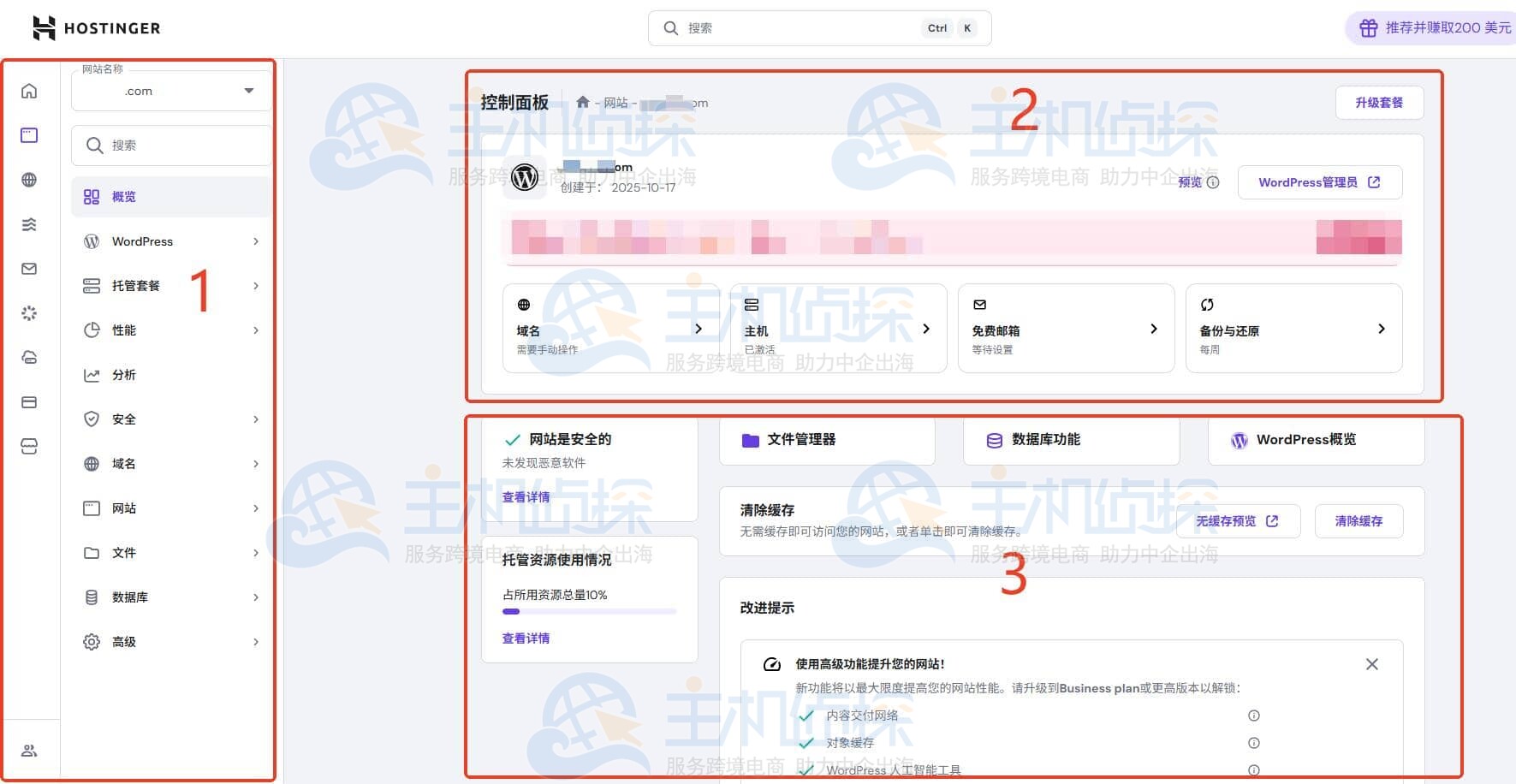Screen dimensions: 1516x784
Task: Click the marketplace store icon in left rail
Action: coord(29,447)
